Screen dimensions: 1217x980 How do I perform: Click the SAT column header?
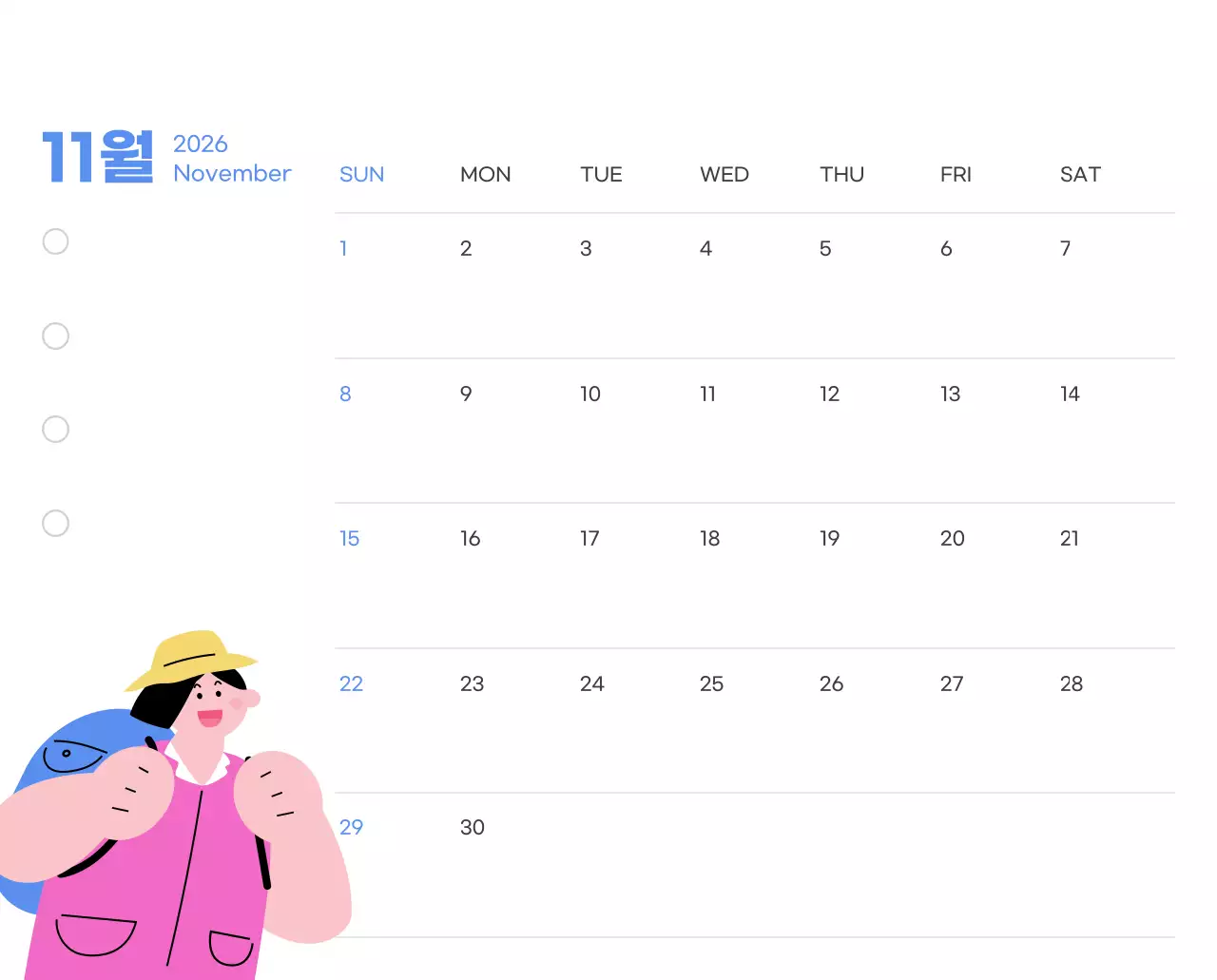[1080, 175]
